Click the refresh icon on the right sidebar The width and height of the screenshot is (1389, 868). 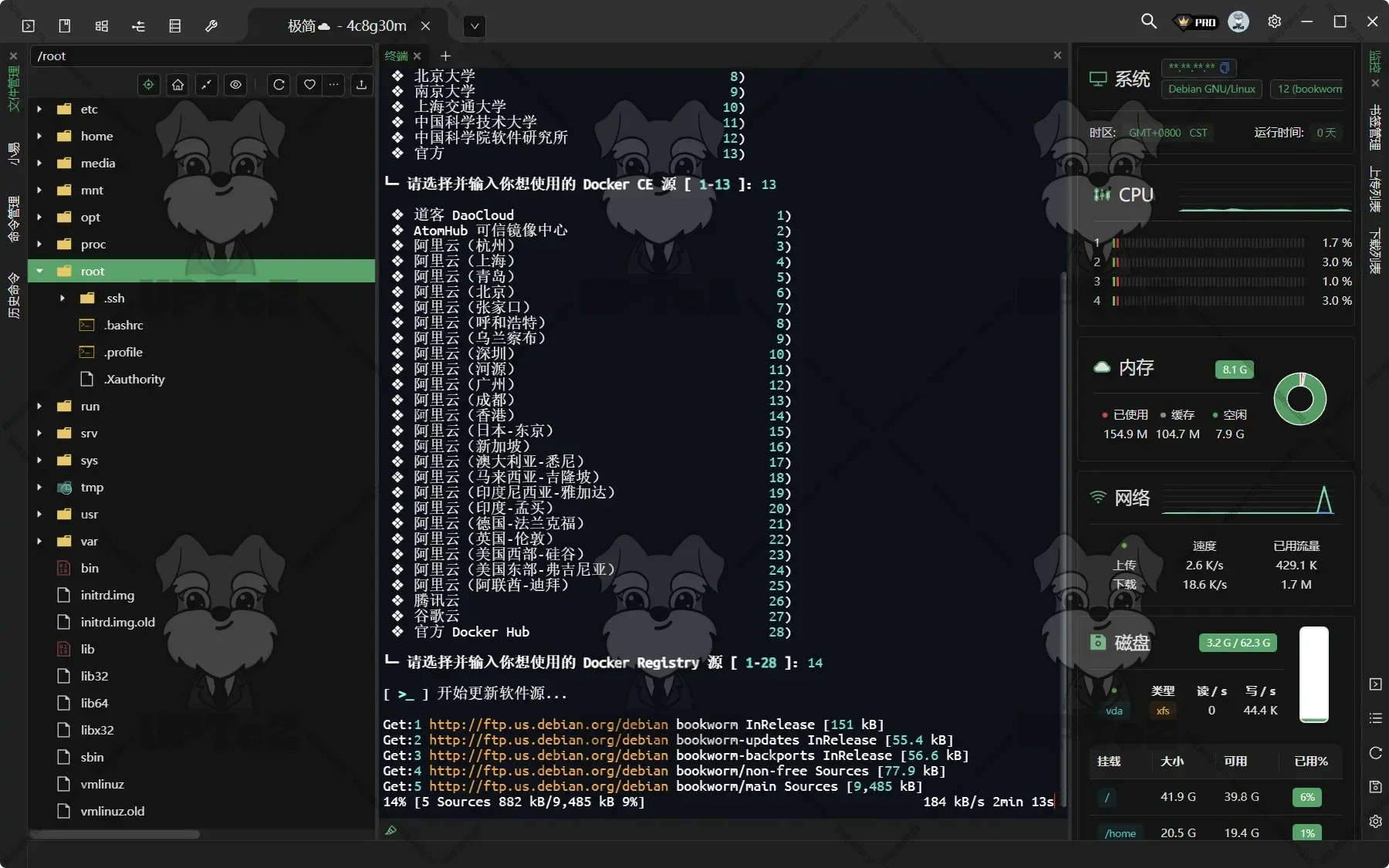(x=1376, y=753)
